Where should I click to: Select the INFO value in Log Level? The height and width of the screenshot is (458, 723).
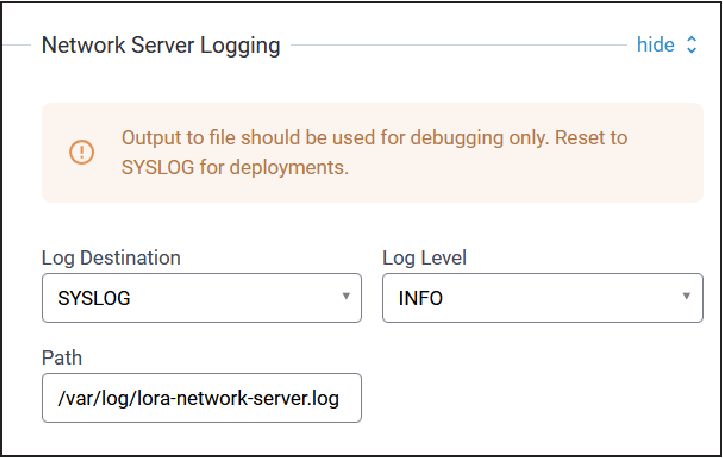pyautogui.click(x=421, y=298)
